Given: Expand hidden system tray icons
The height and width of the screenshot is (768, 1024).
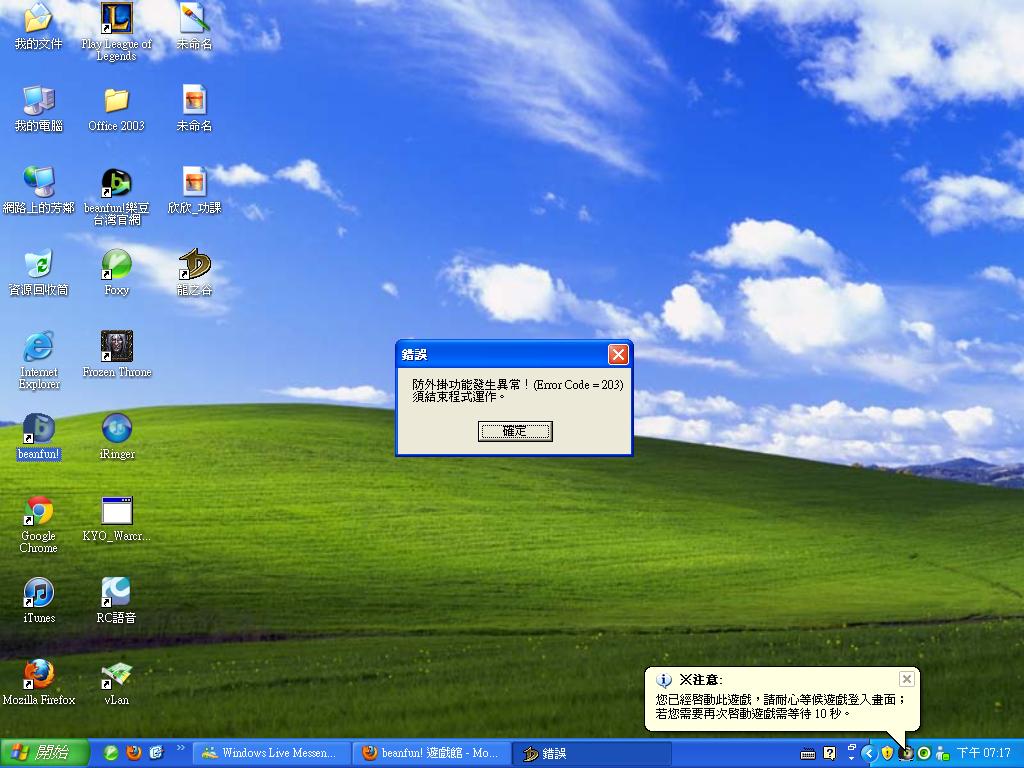Looking at the screenshot, I should point(869,754).
